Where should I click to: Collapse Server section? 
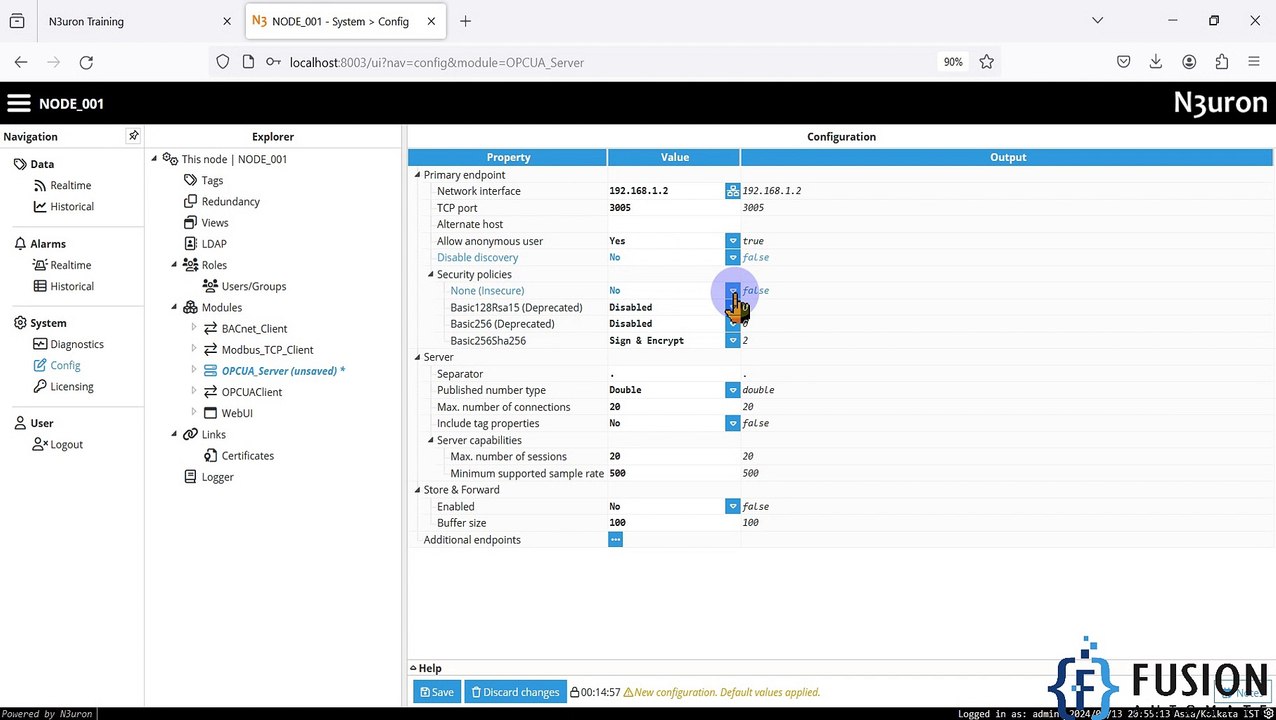coord(418,357)
